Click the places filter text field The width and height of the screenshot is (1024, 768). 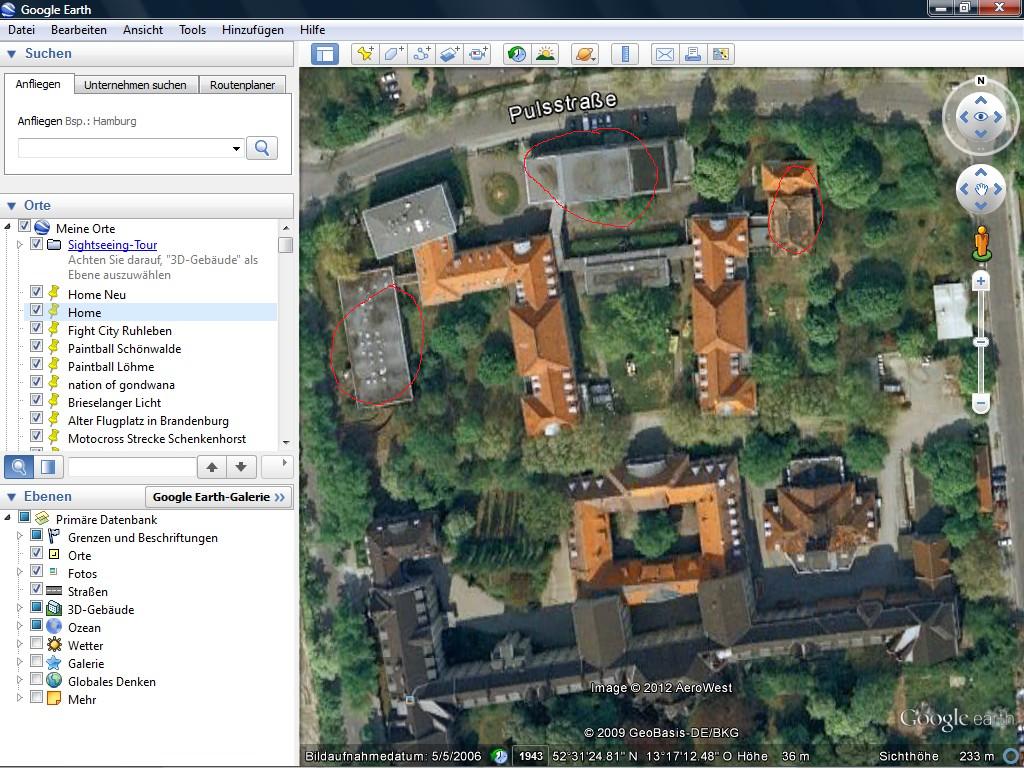tap(132, 467)
